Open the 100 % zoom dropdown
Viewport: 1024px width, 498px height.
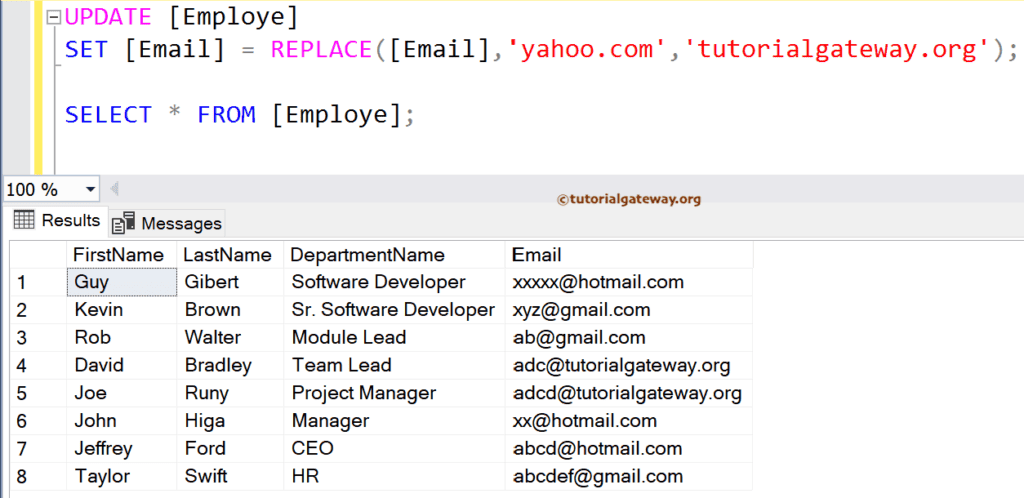coord(90,190)
